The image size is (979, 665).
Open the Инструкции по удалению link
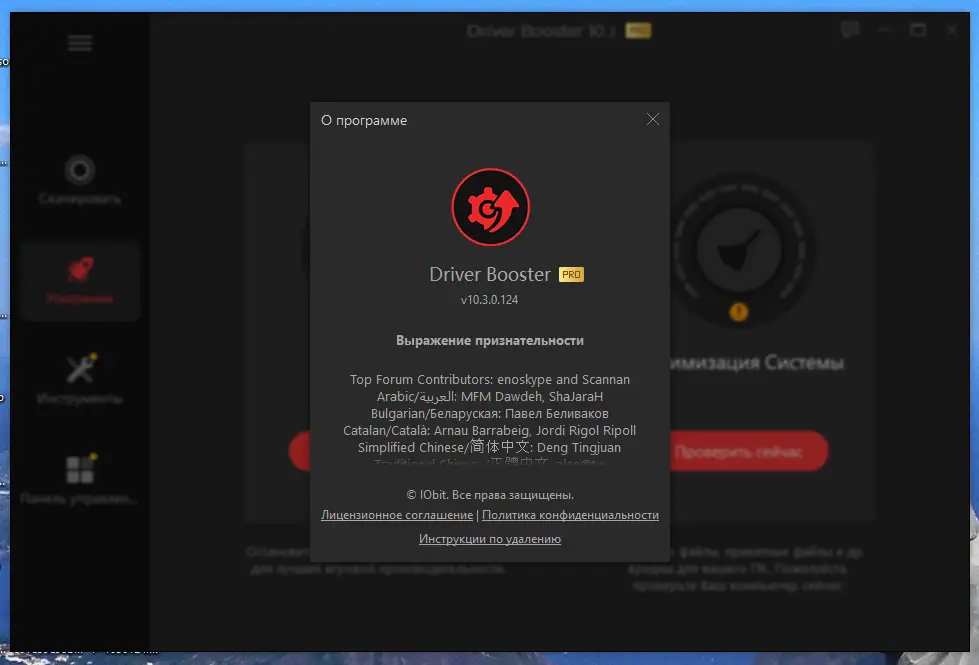pos(490,539)
